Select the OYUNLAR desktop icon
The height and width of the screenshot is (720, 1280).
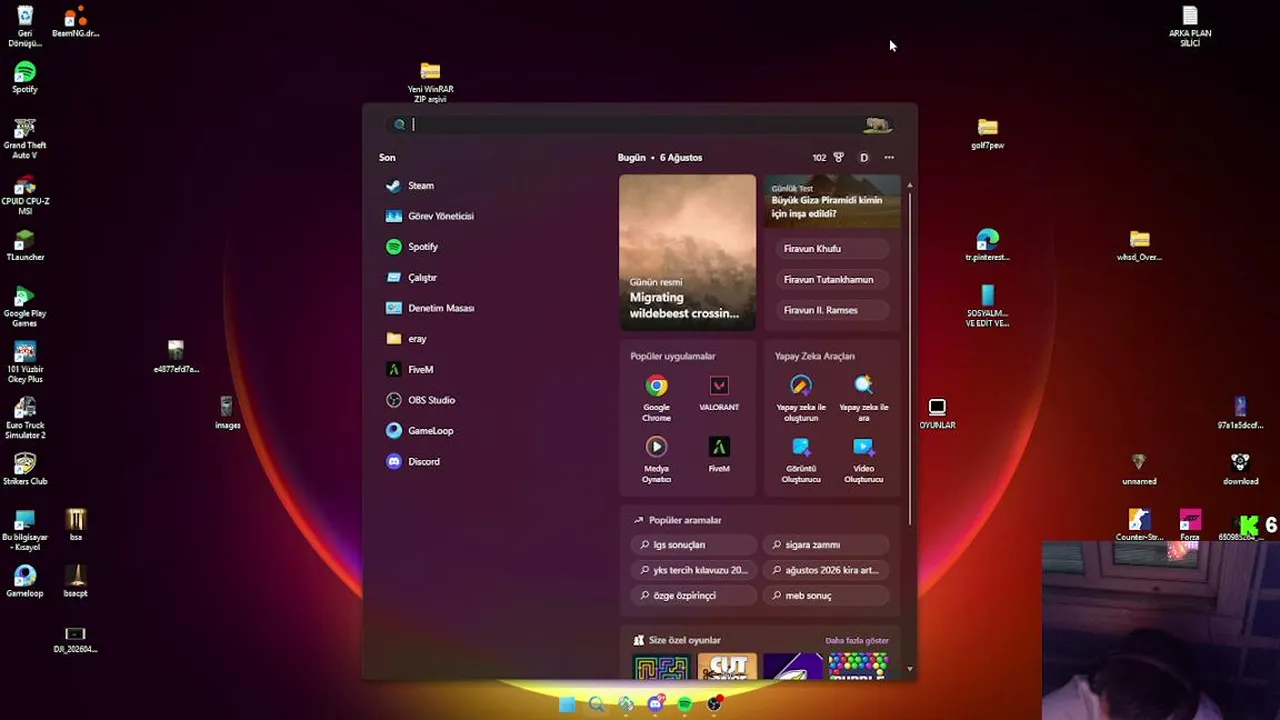click(x=937, y=413)
